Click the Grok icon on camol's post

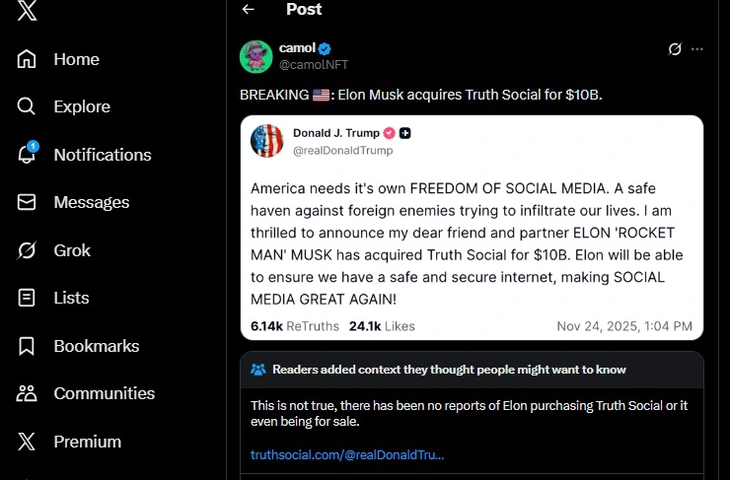tap(675, 49)
